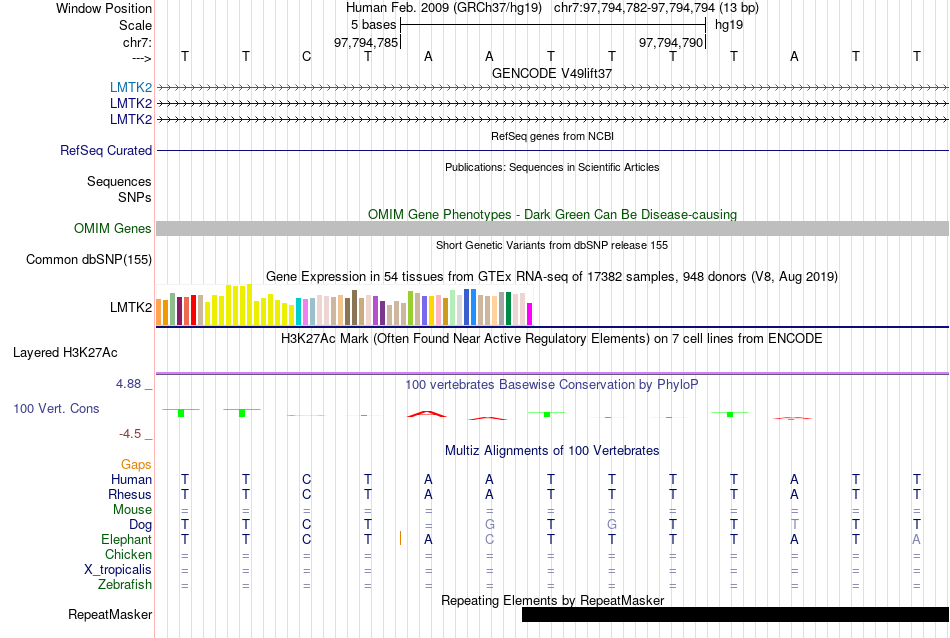The image size is (950, 638).
Task: Click the chr7:97,794,782-97,794,794 coordinates text
Action: 634,8
